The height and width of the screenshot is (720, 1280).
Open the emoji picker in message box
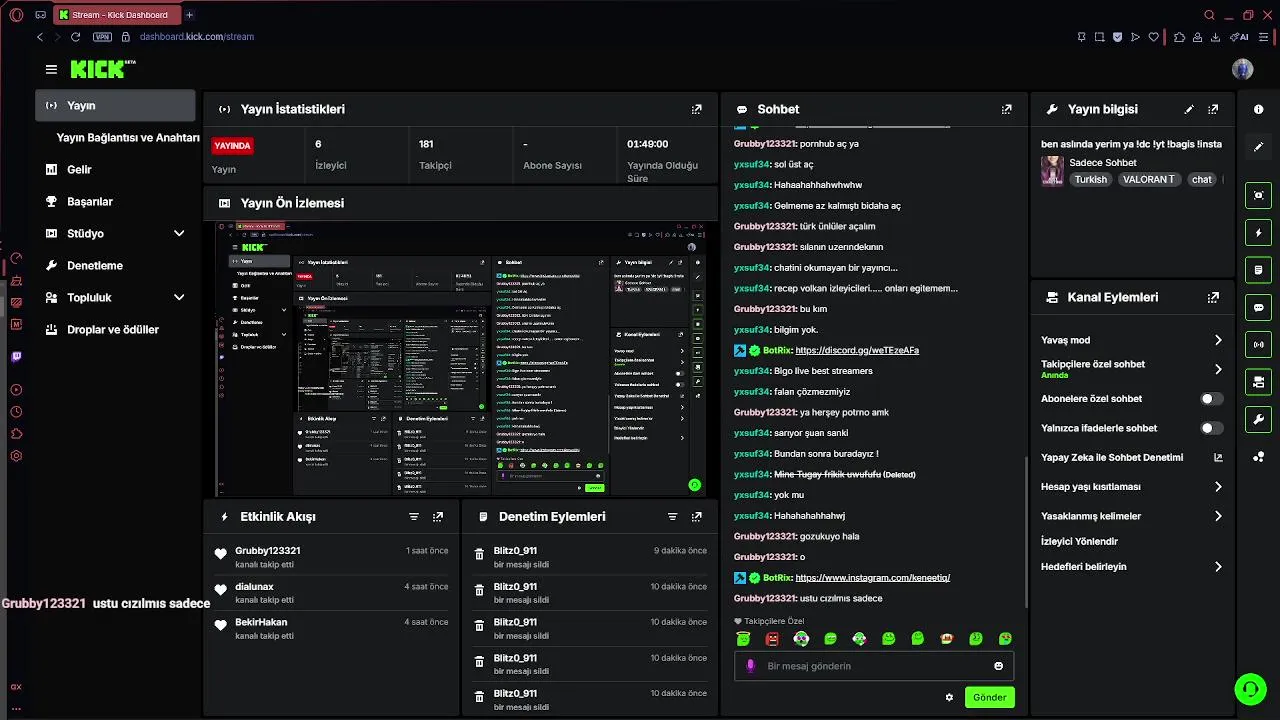pos(998,666)
